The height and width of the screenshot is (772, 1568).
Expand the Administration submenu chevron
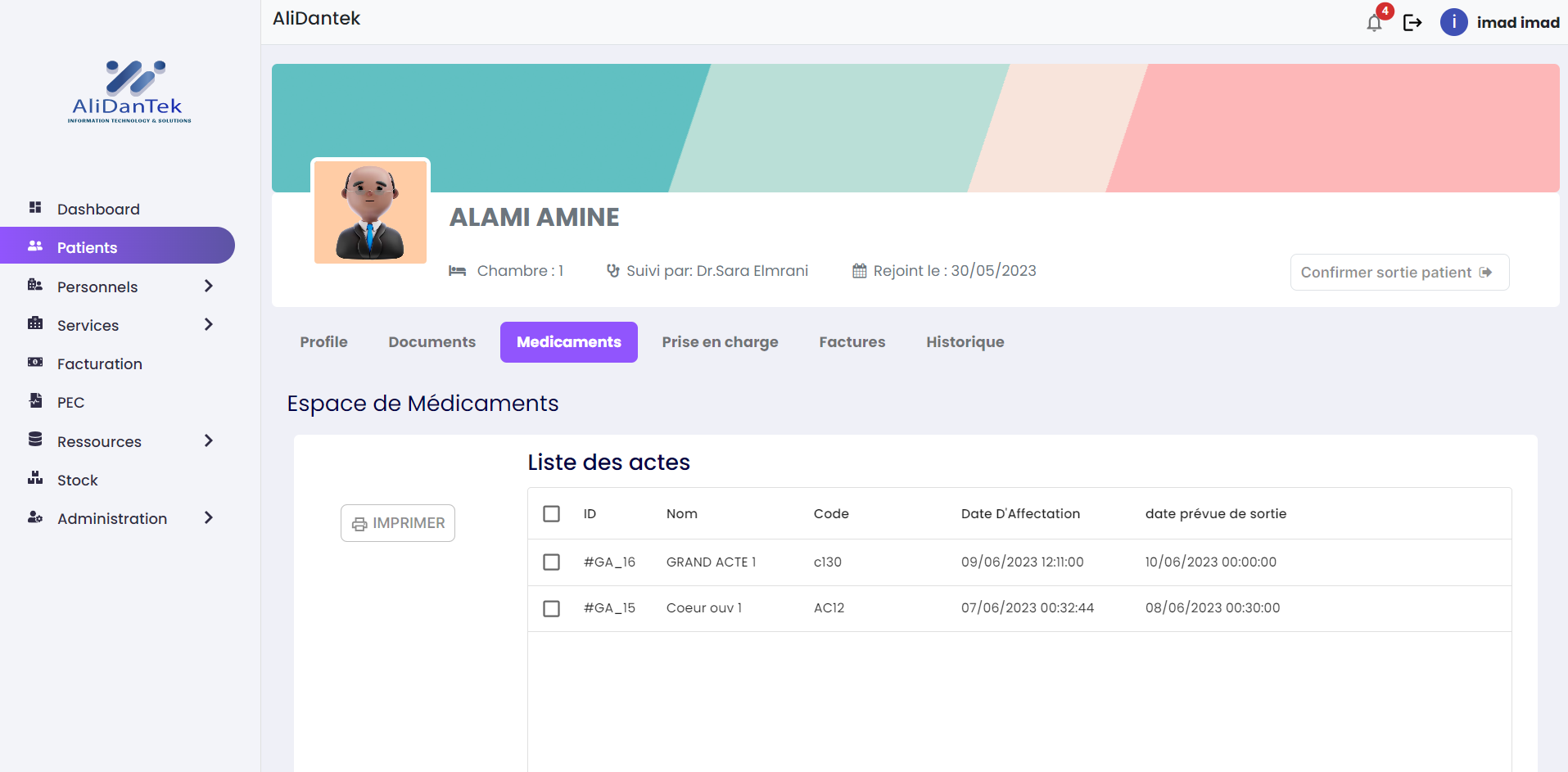[208, 517]
